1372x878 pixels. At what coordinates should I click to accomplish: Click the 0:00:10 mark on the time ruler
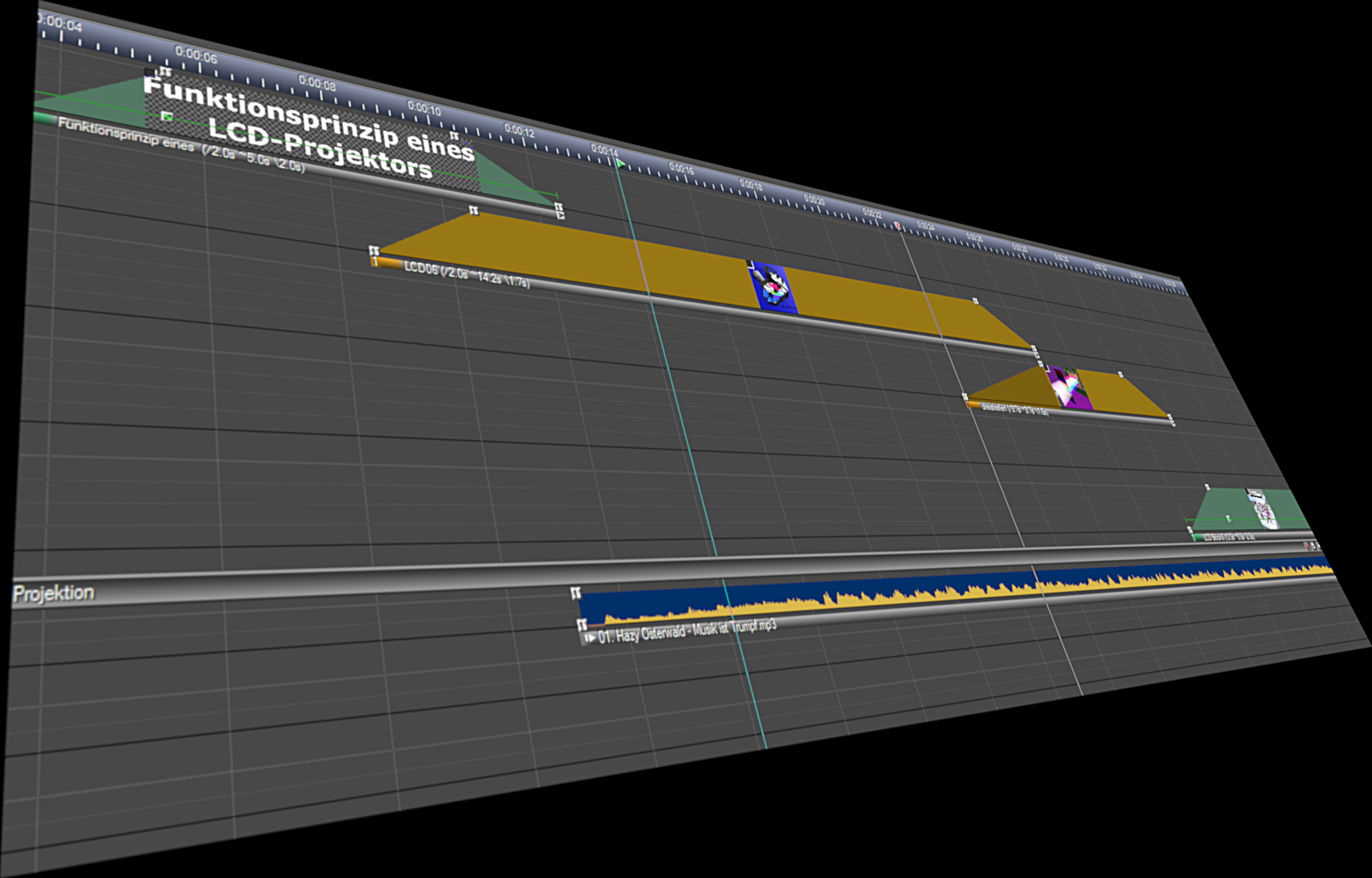coord(424,108)
